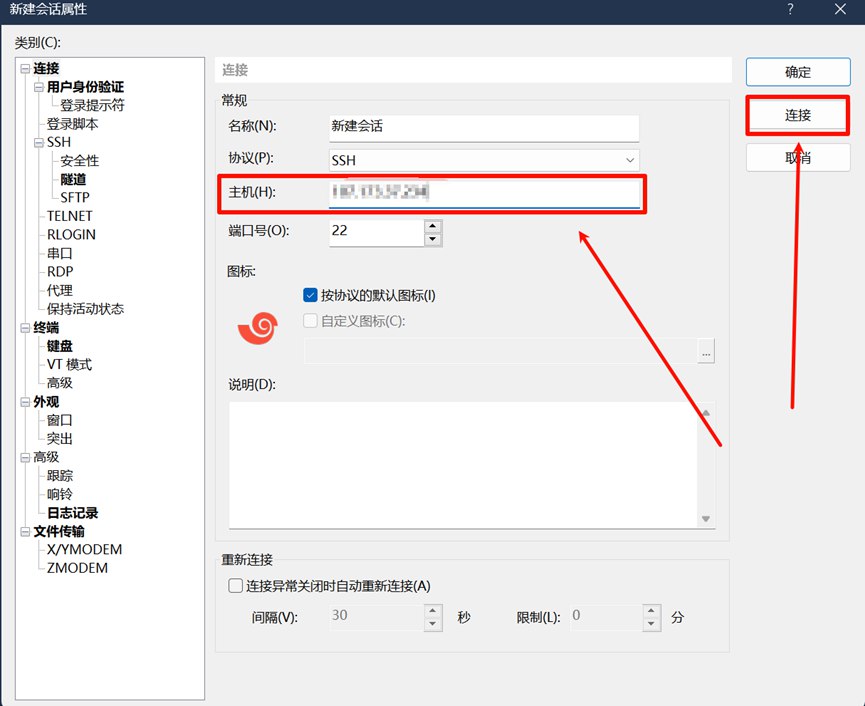
Task: Click the help question mark icon
Action: point(789,10)
